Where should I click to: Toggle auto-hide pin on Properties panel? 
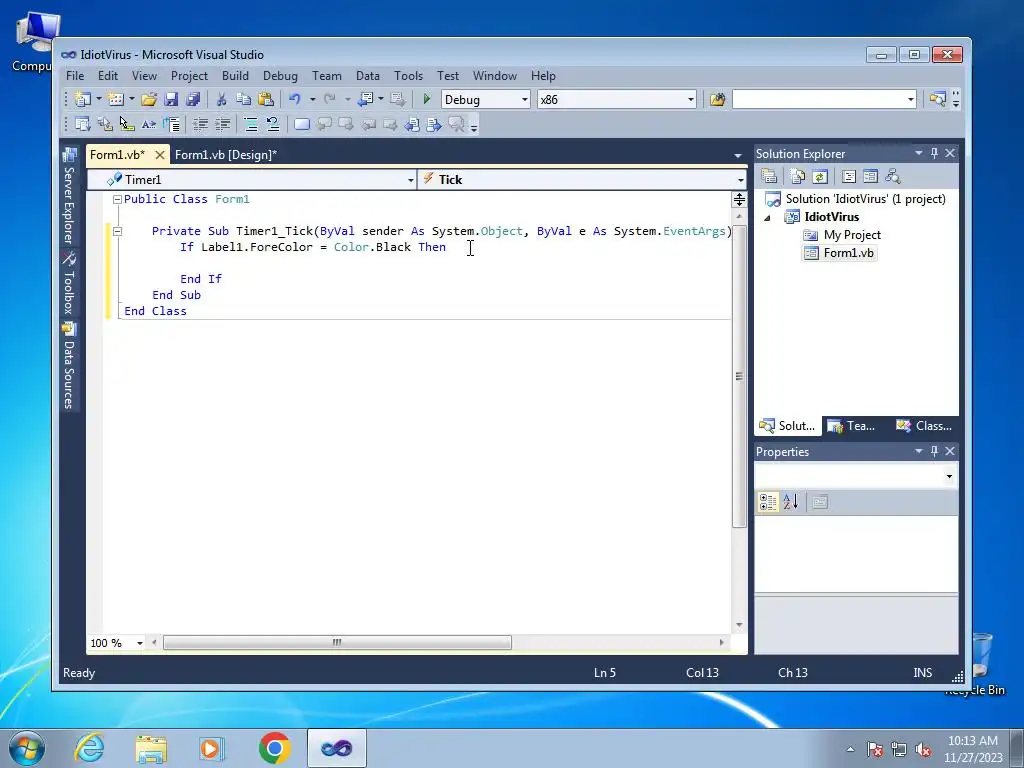pos(935,451)
